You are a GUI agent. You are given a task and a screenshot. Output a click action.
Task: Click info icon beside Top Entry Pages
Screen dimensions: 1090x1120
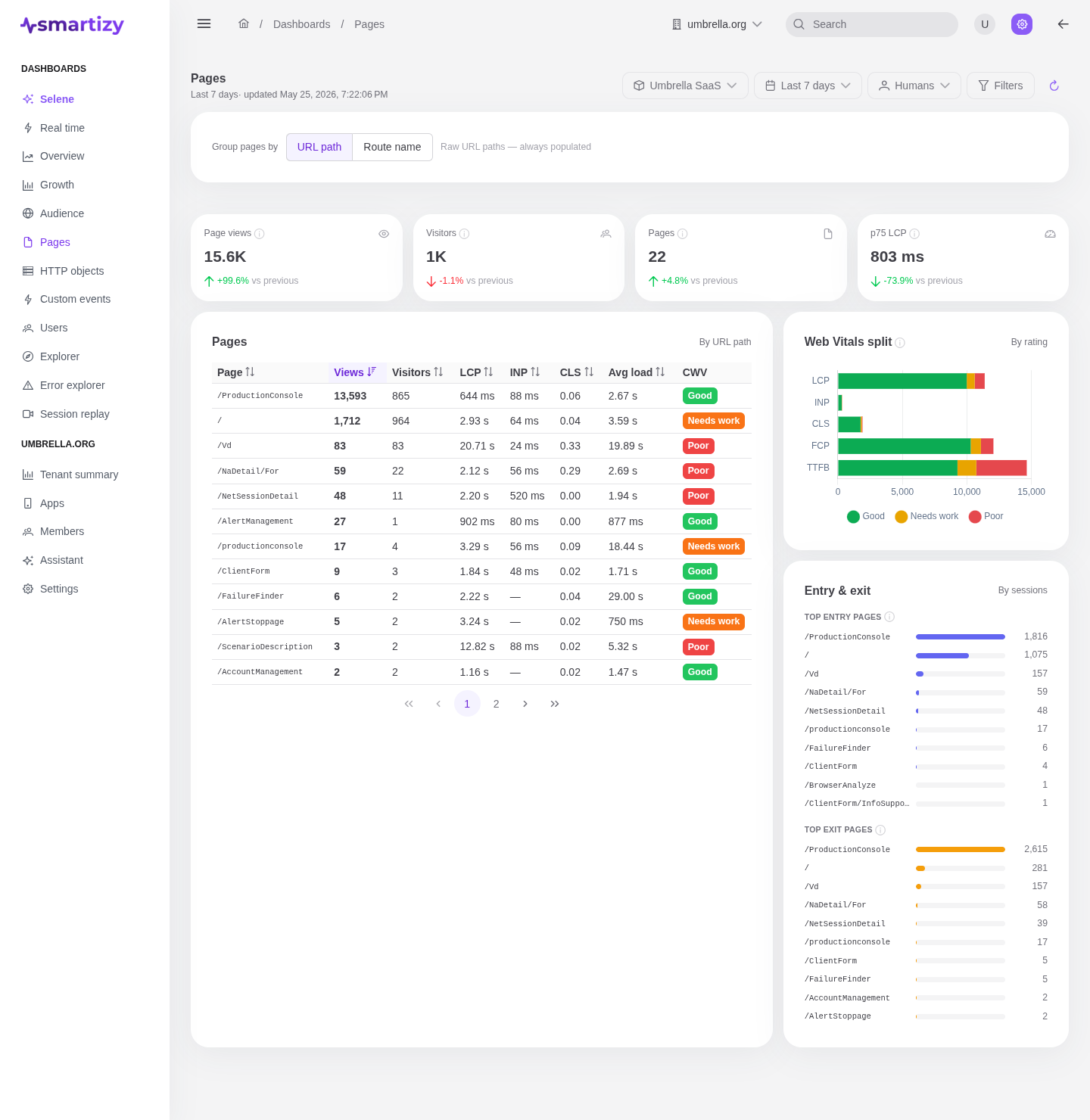[889, 617]
